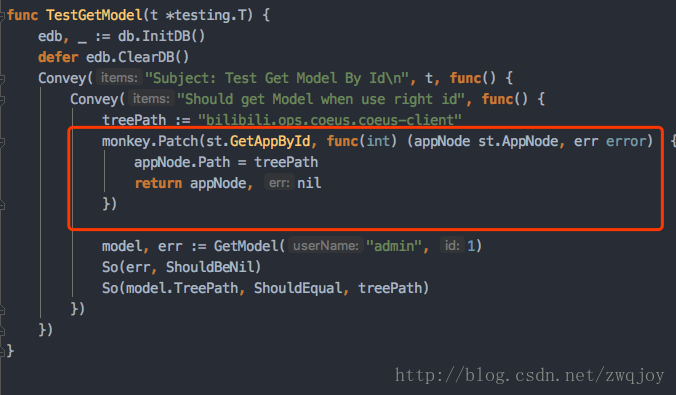Click model.TreePath in last So call
This screenshot has height=395, width=676.
pos(182,288)
